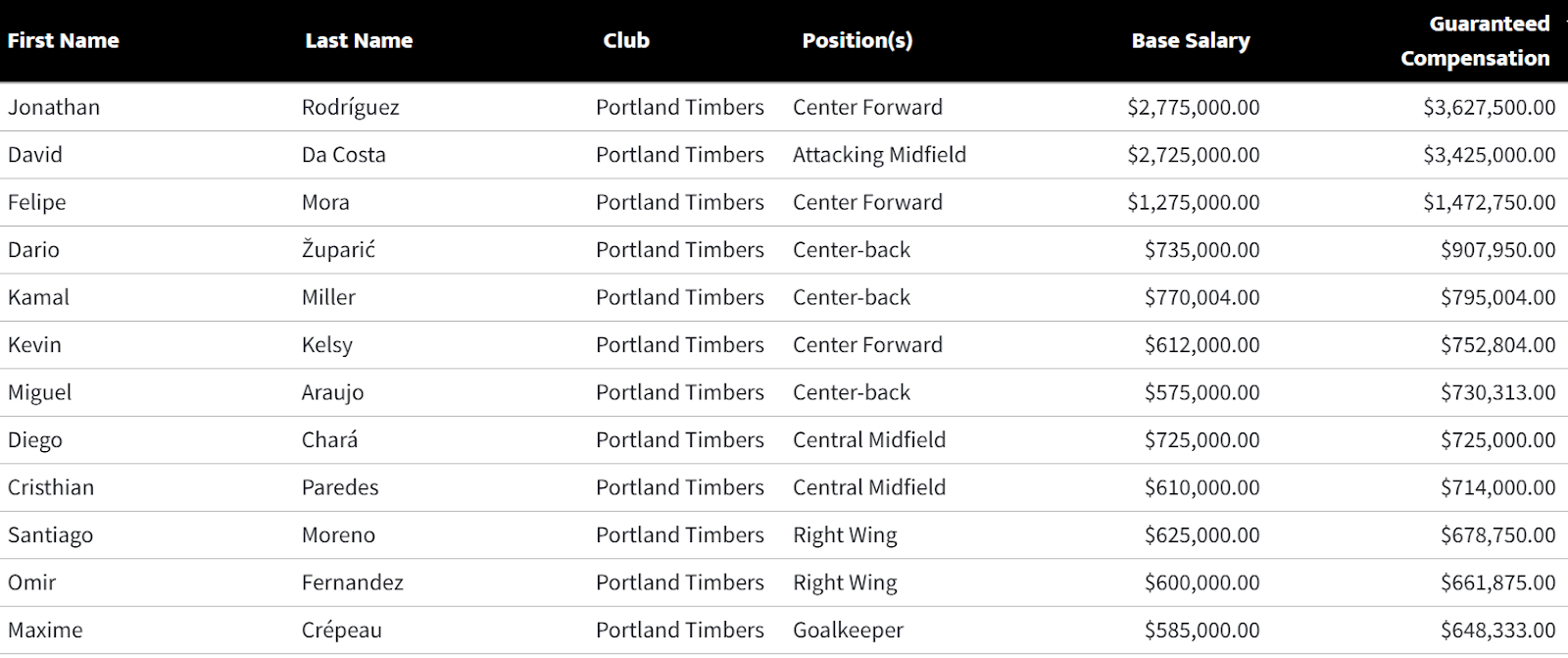
Task: Sort by the Last Name column header
Action: [359, 41]
